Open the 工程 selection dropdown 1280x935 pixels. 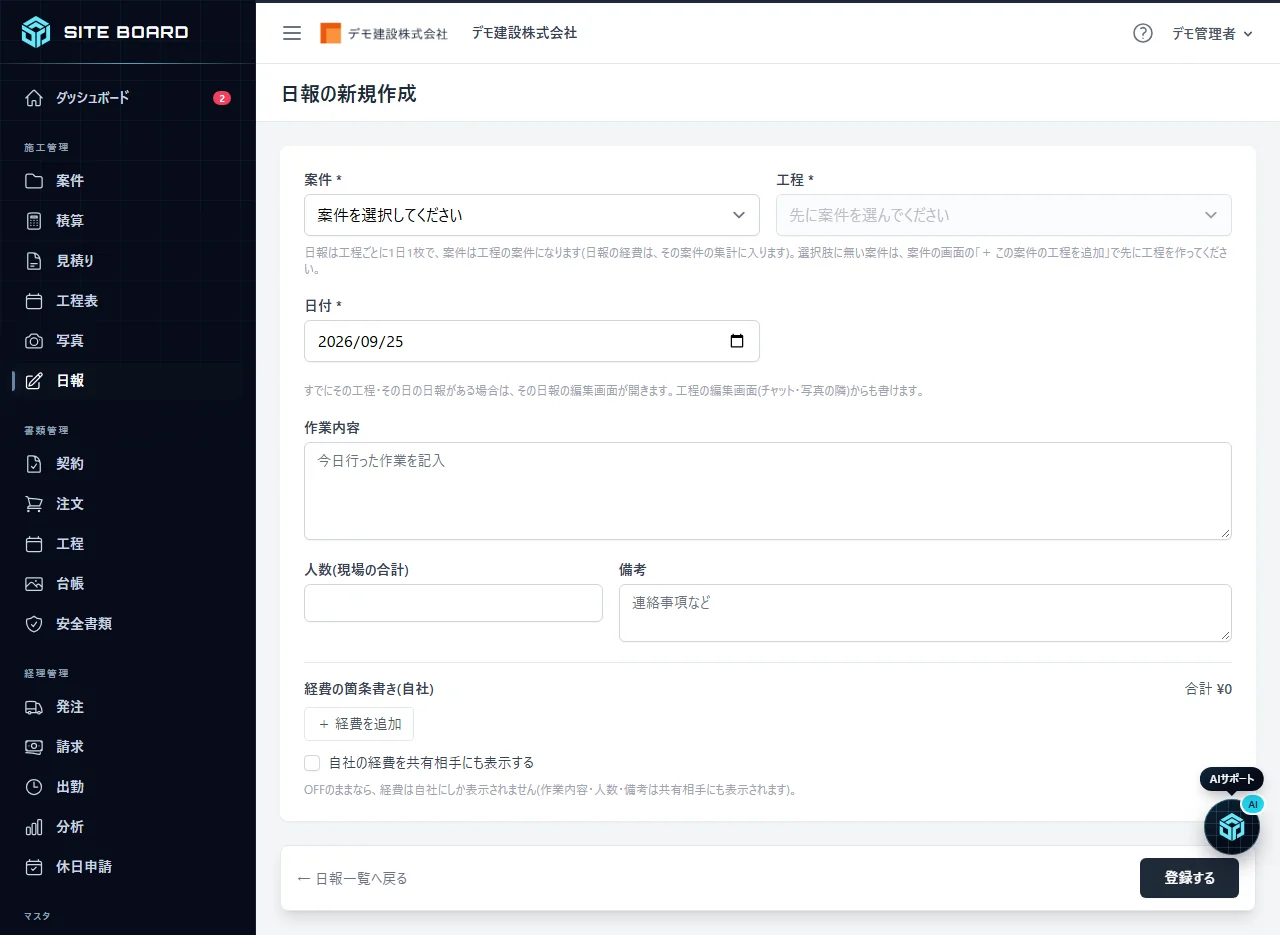(1004, 215)
